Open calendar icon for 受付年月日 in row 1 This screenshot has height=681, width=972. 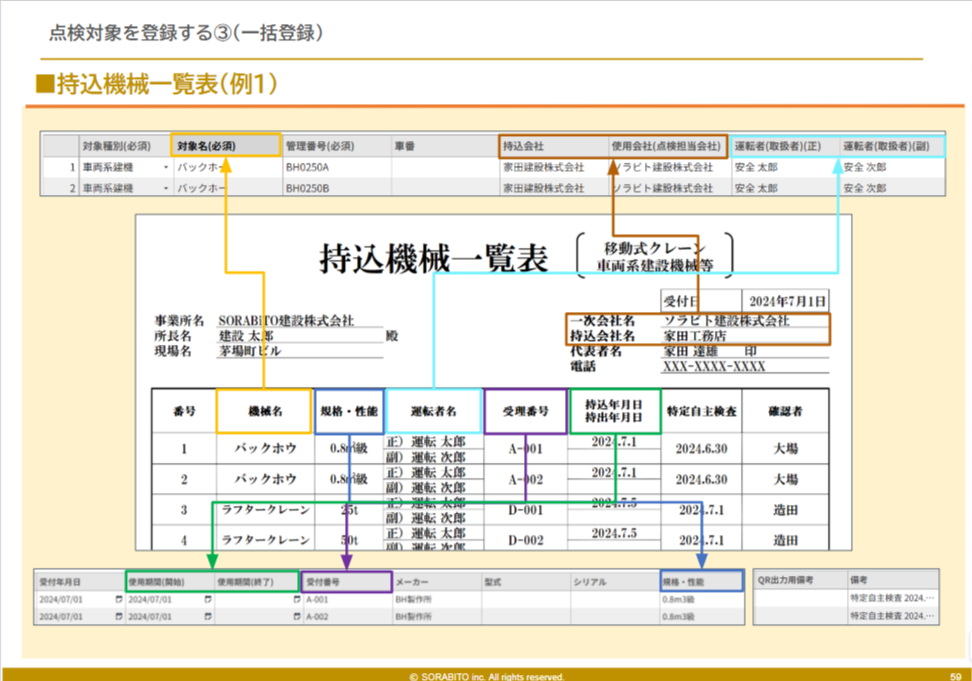[x=119, y=600]
